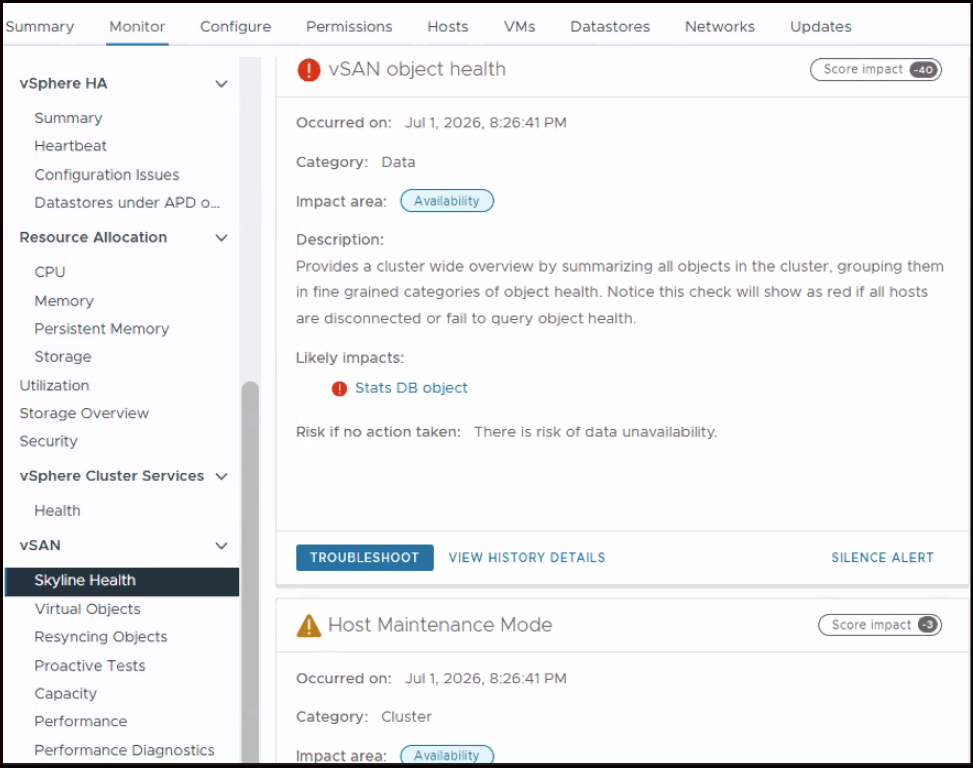The image size is (973, 768).
Task: Click the TROUBLESHOOT button
Action: (x=364, y=558)
